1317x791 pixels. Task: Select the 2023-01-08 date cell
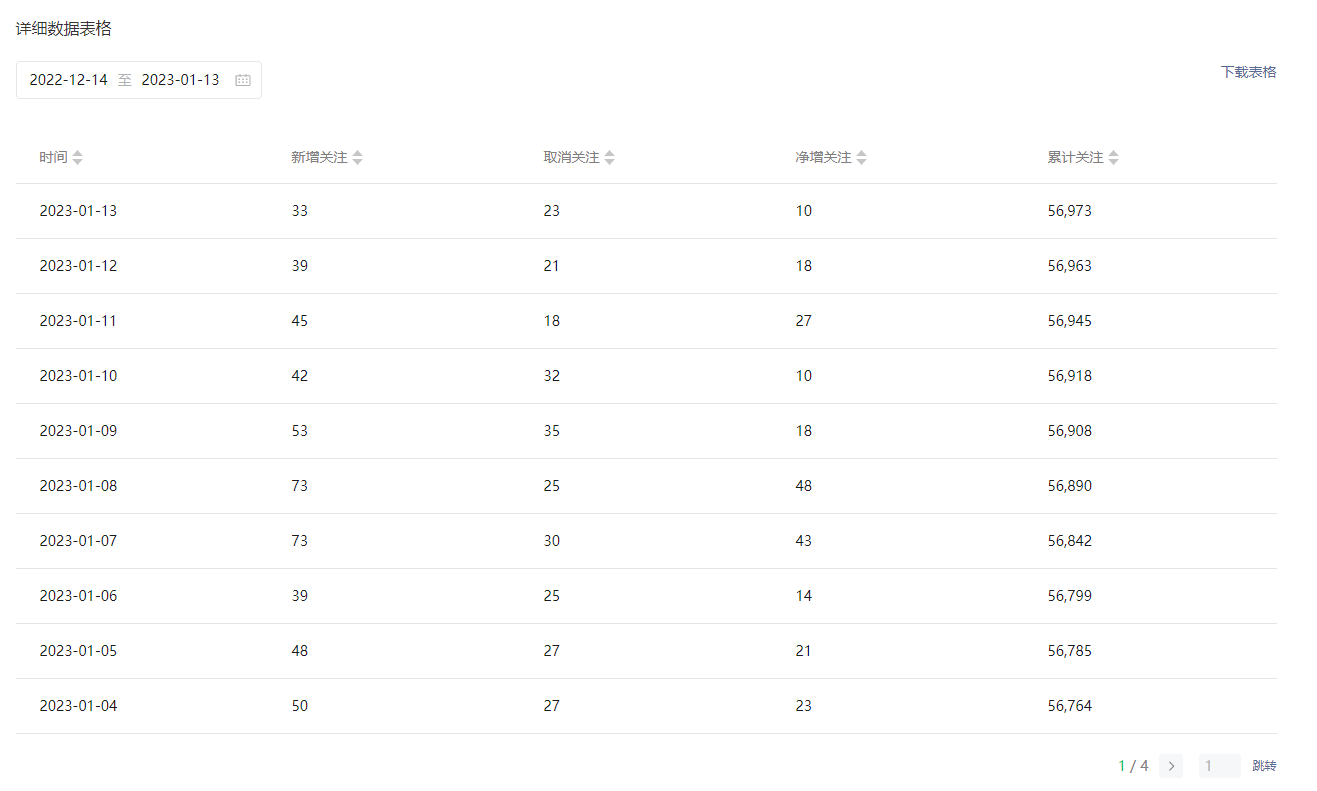click(x=78, y=486)
